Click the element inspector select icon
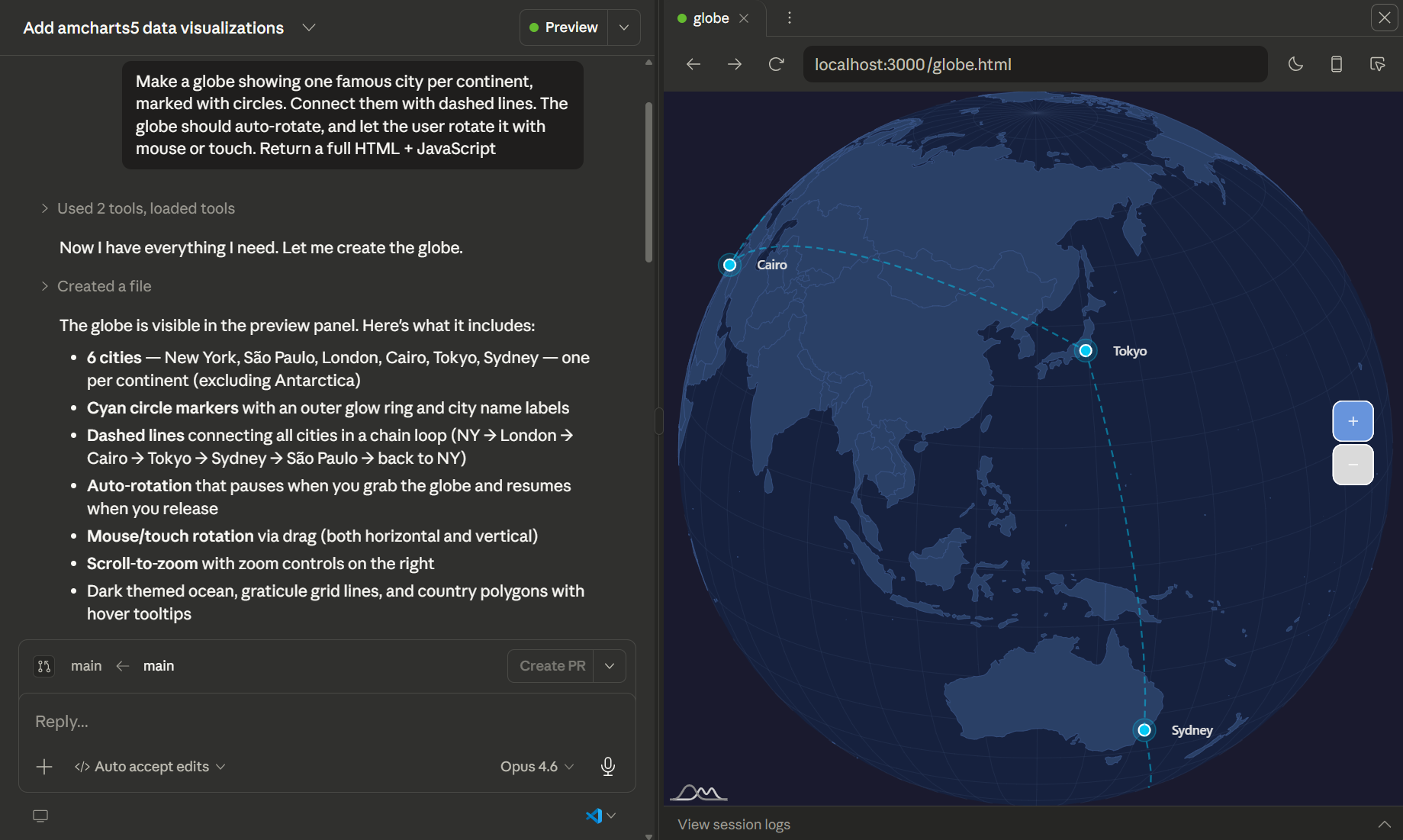 coord(1377,64)
